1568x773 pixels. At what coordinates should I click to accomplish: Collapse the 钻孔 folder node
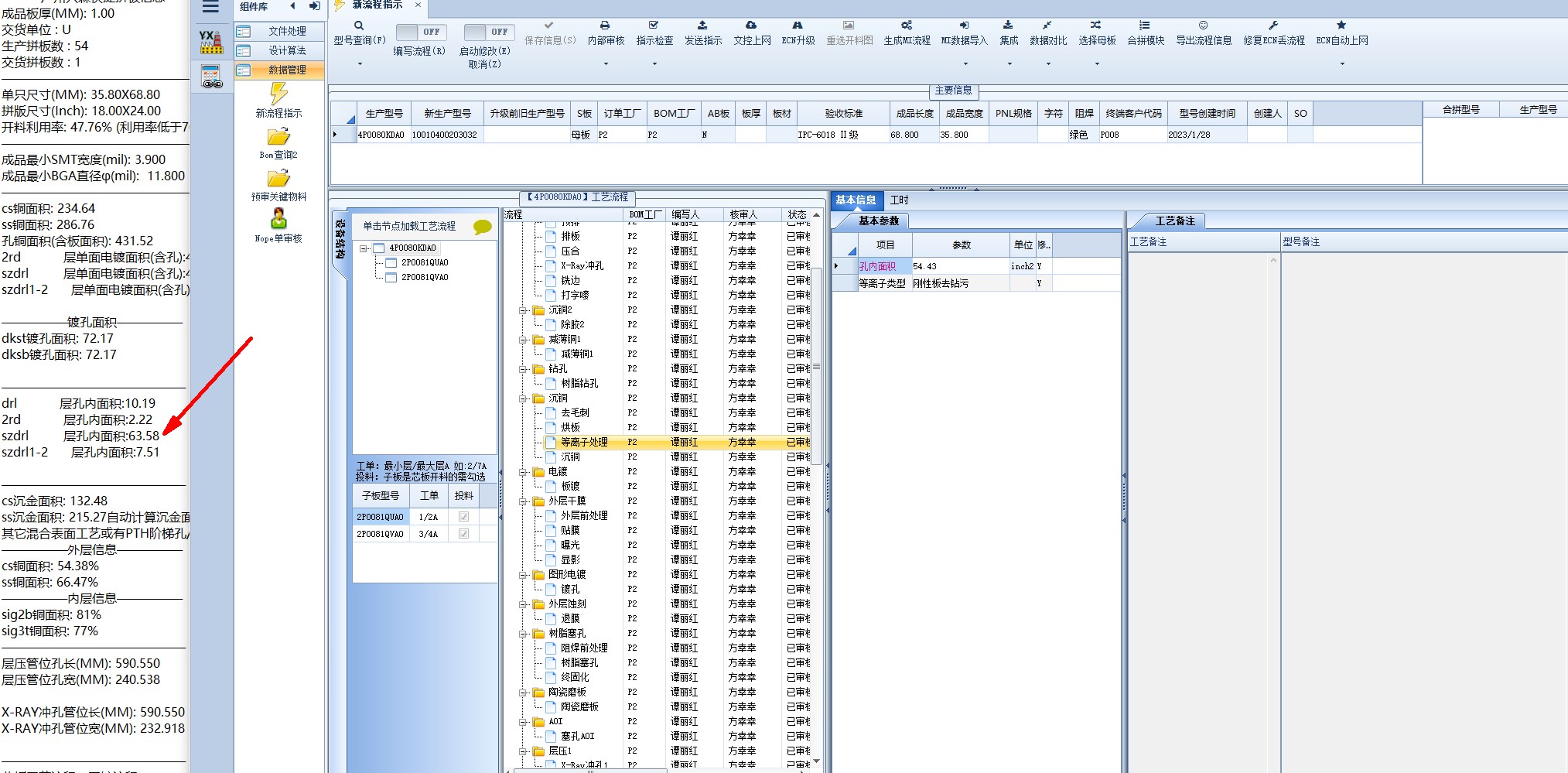pos(524,369)
